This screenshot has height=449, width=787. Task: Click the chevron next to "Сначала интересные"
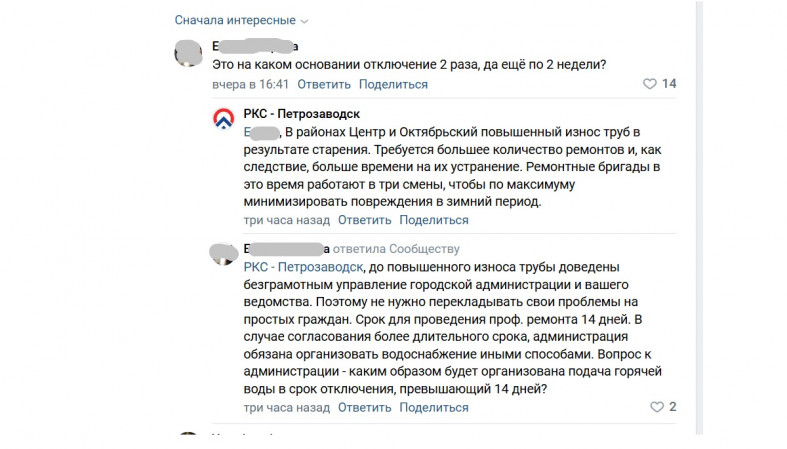304,21
